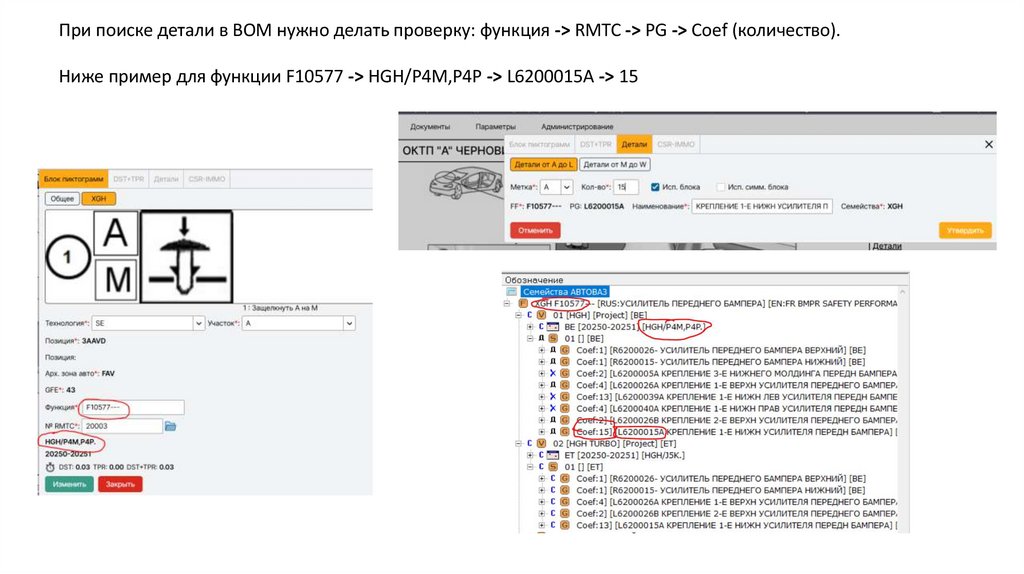Switch to Блок пиктограмм tab in right dialog
Image resolution: width=1024 pixels, height=574 pixels.
[x=539, y=144]
